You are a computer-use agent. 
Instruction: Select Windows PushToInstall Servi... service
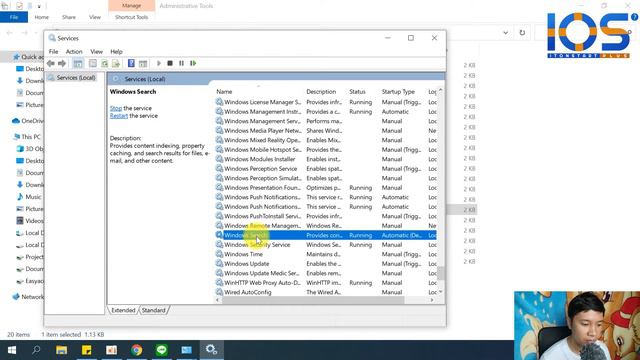click(x=326, y=216)
